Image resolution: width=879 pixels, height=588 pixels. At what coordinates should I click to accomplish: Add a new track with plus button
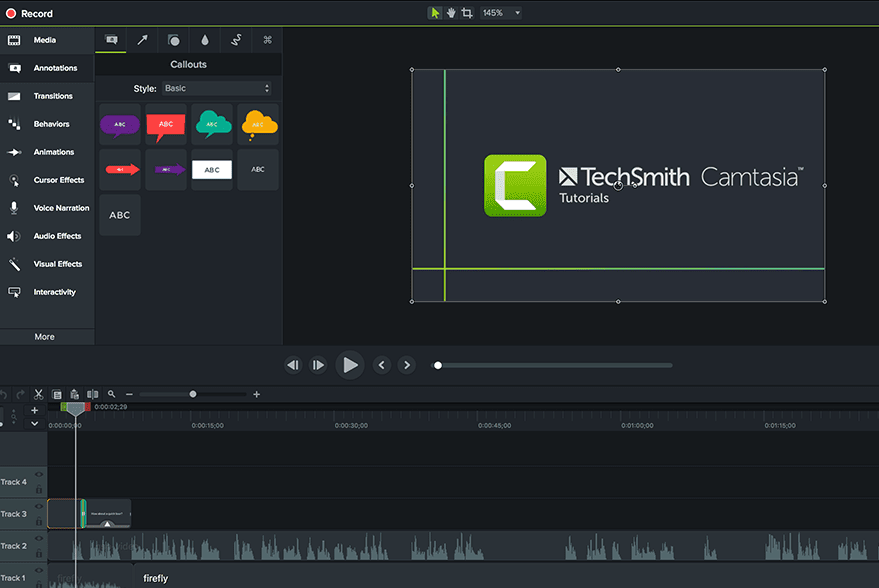tap(34, 410)
